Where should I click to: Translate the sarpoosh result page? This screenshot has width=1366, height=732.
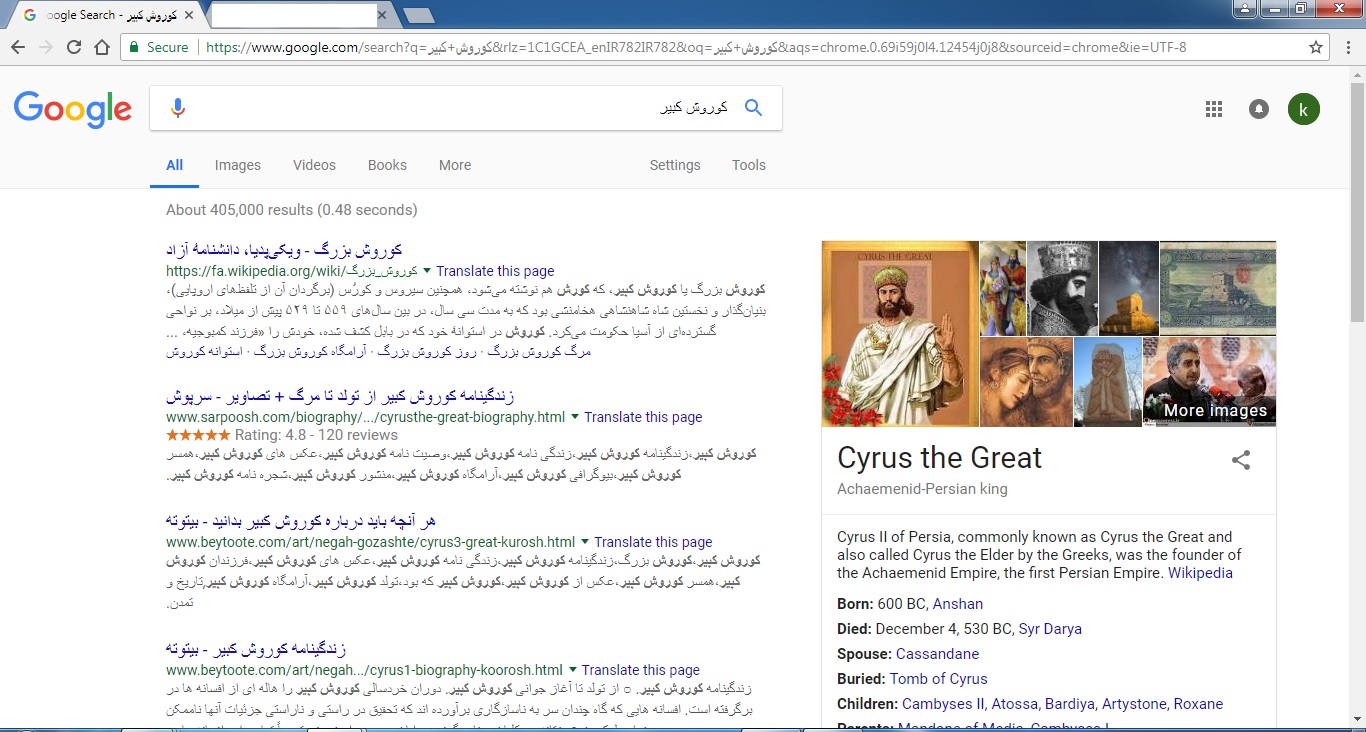pyautogui.click(x=643, y=417)
